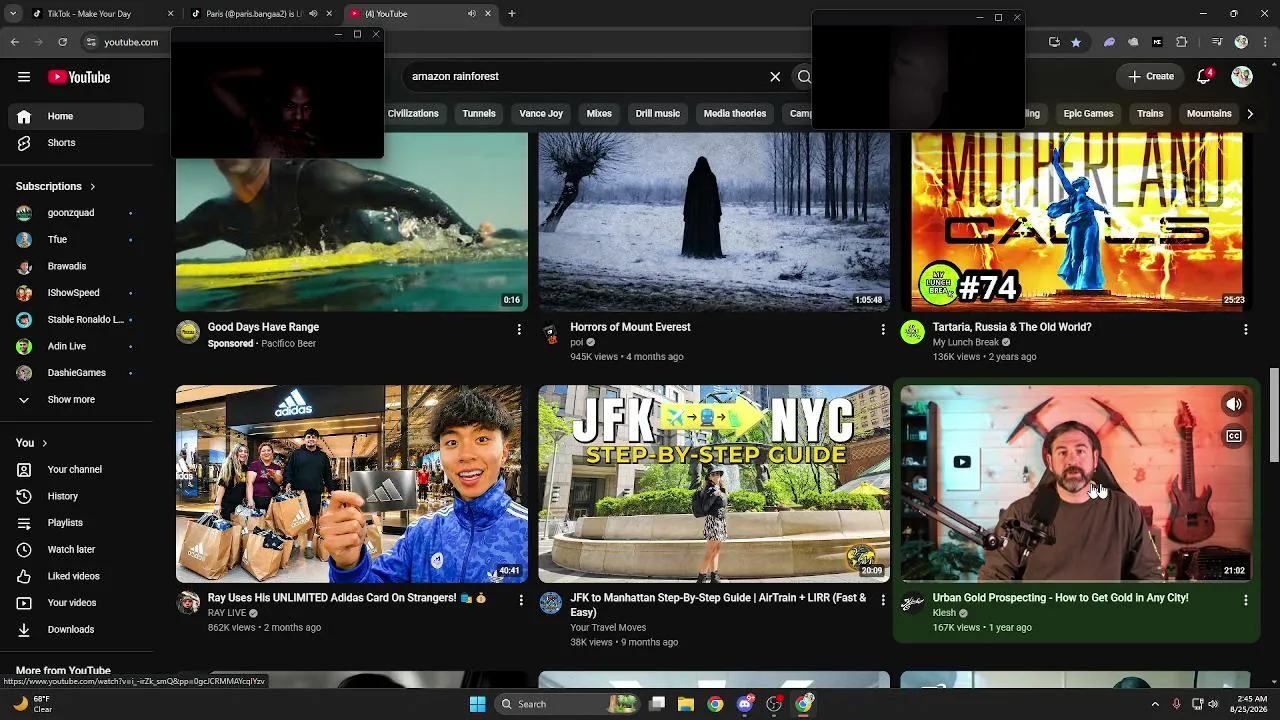Select the Mountains topic chip
The width and height of the screenshot is (1280, 720).
point(1209,114)
